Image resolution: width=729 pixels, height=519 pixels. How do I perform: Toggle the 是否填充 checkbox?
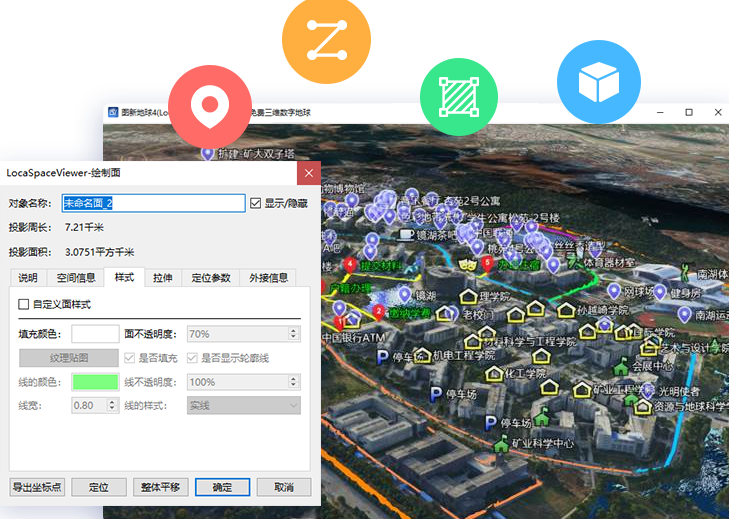click(x=129, y=357)
